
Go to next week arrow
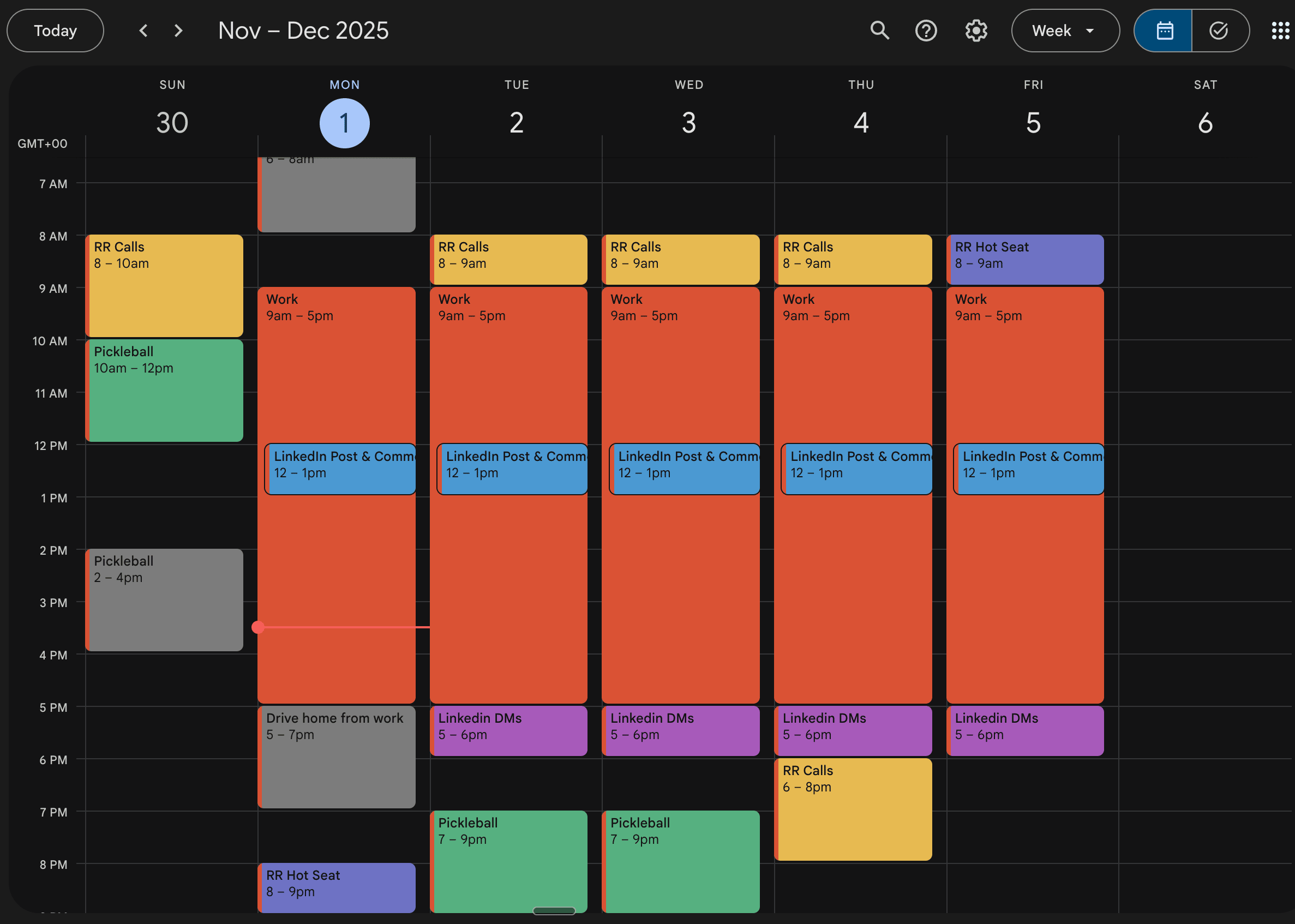click(179, 30)
